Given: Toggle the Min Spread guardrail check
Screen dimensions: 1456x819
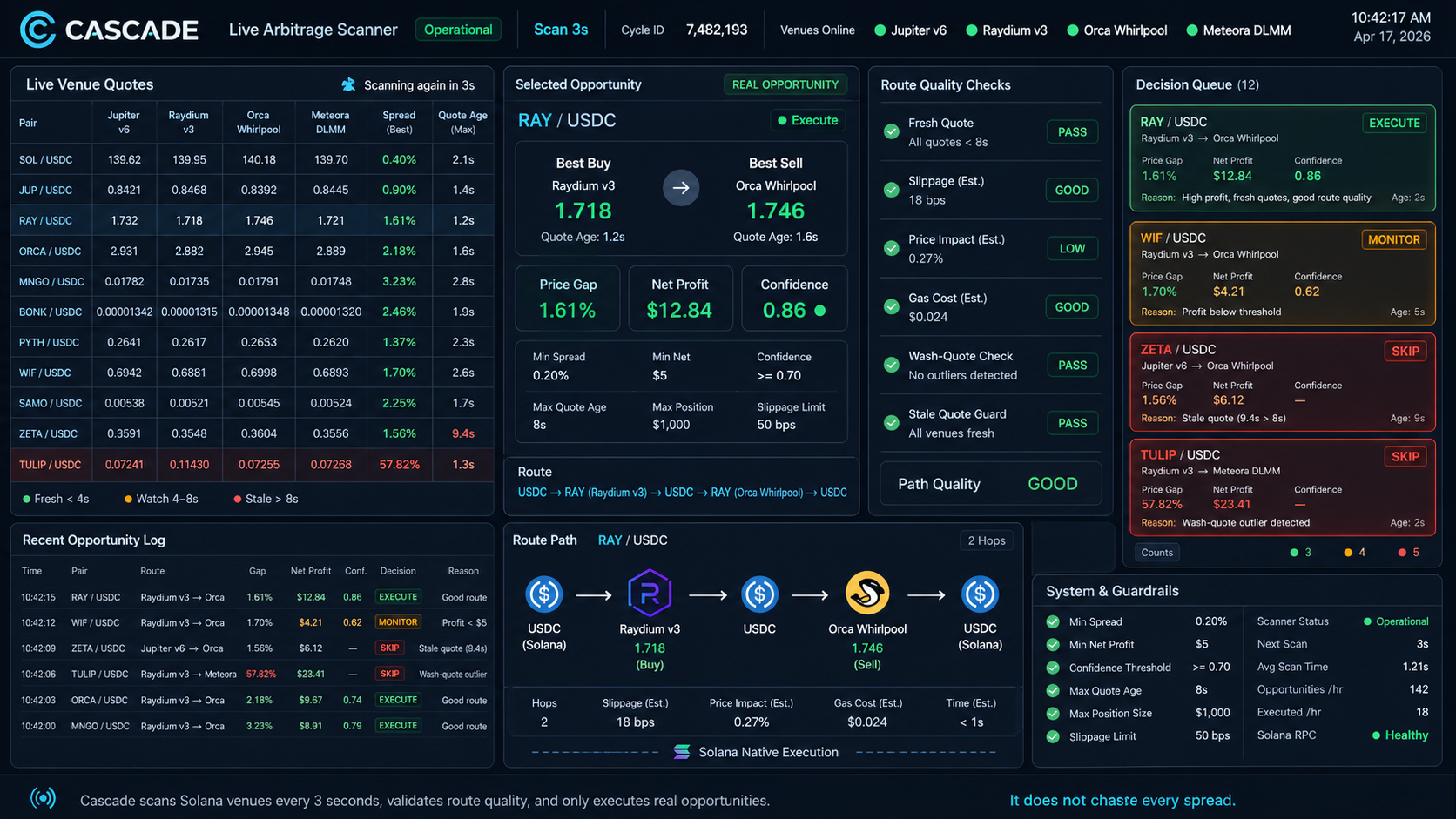Looking at the screenshot, I should click(x=1053, y=621).
